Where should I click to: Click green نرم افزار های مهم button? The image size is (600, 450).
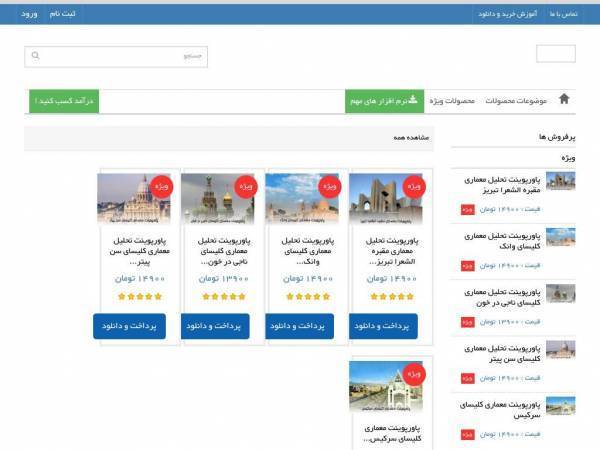[385, 101]
